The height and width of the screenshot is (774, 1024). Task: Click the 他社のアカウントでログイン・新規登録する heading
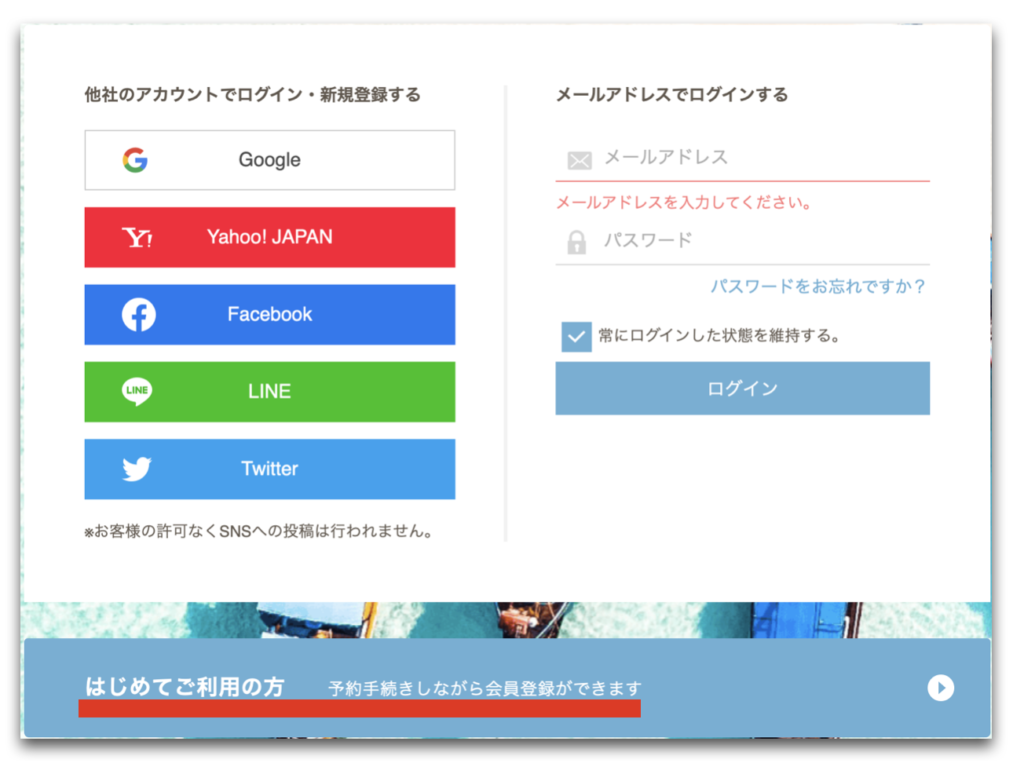(x=253, y=95)
